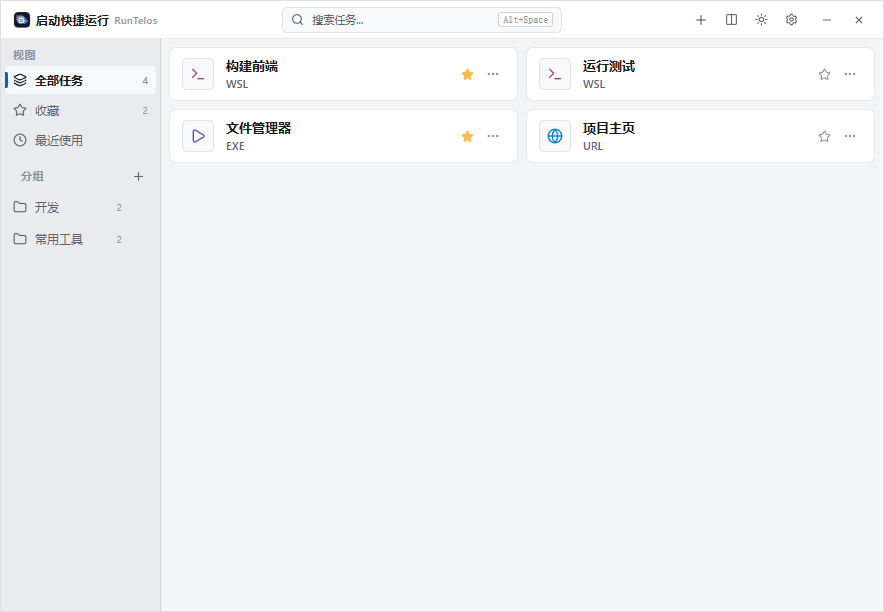Click the 运行测试 task title
The image size is (884, 612).
point(609,66)
